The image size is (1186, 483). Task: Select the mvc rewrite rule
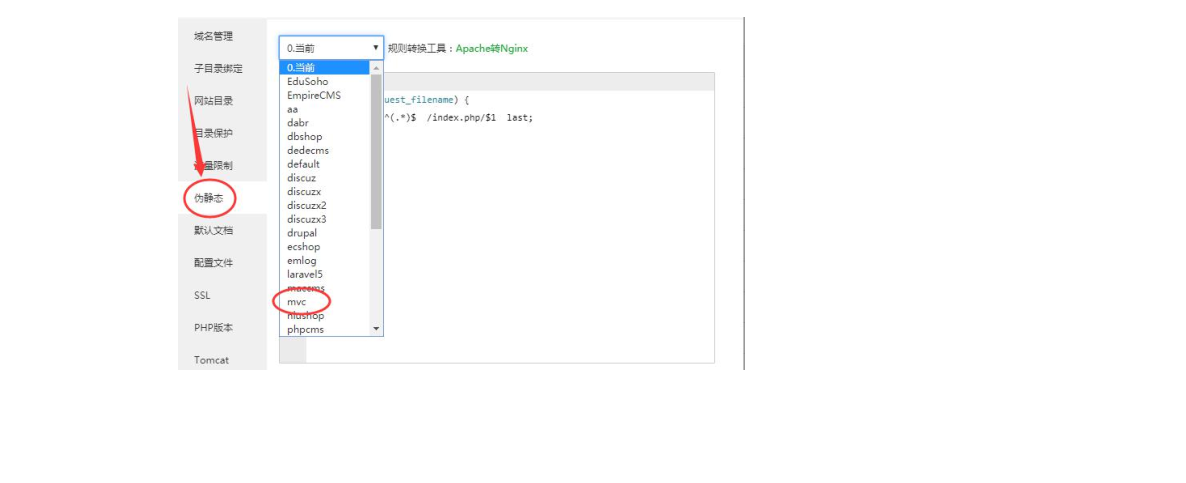tap(325, 302)
